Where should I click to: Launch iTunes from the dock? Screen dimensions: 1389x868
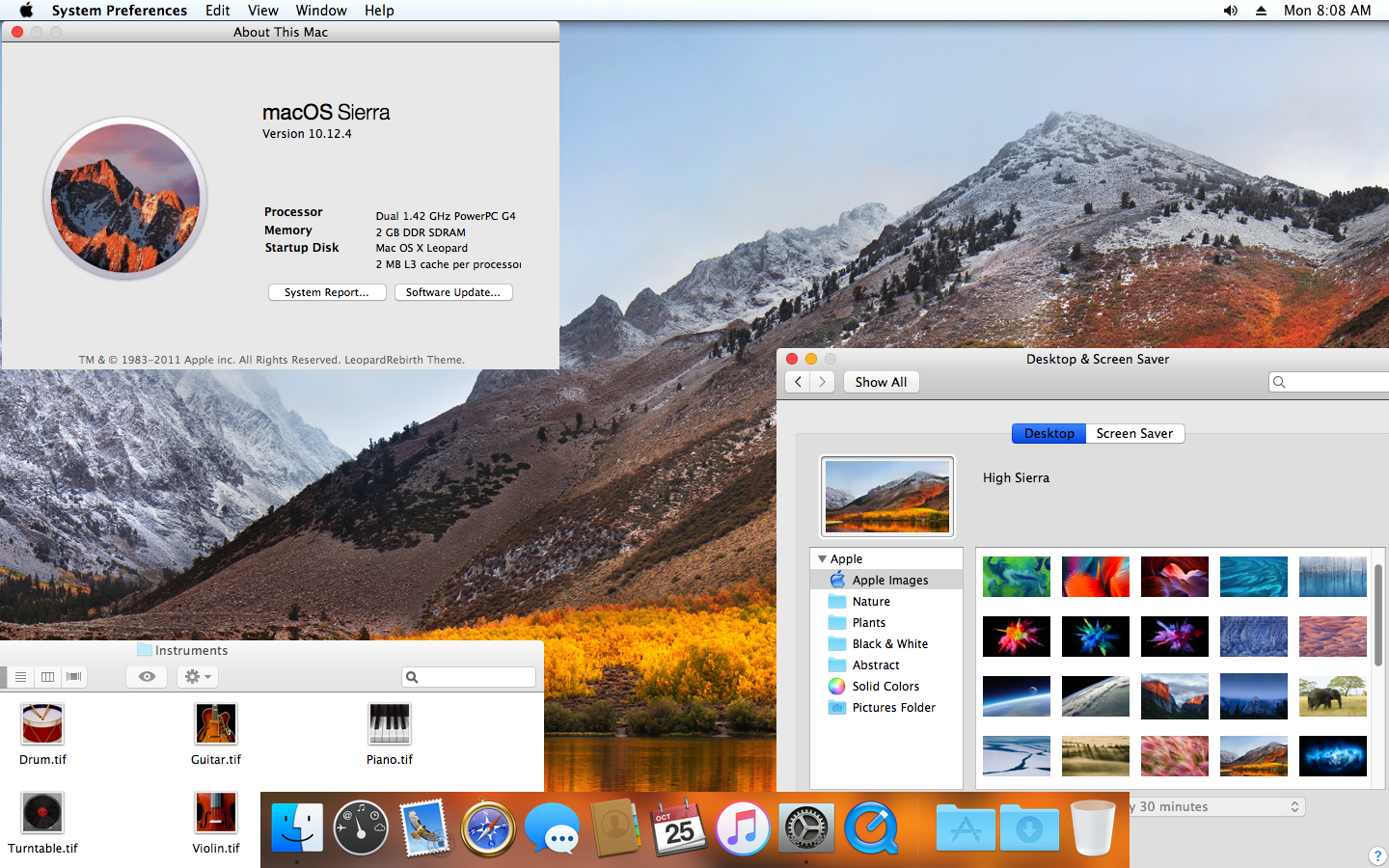tap(743, 828)
